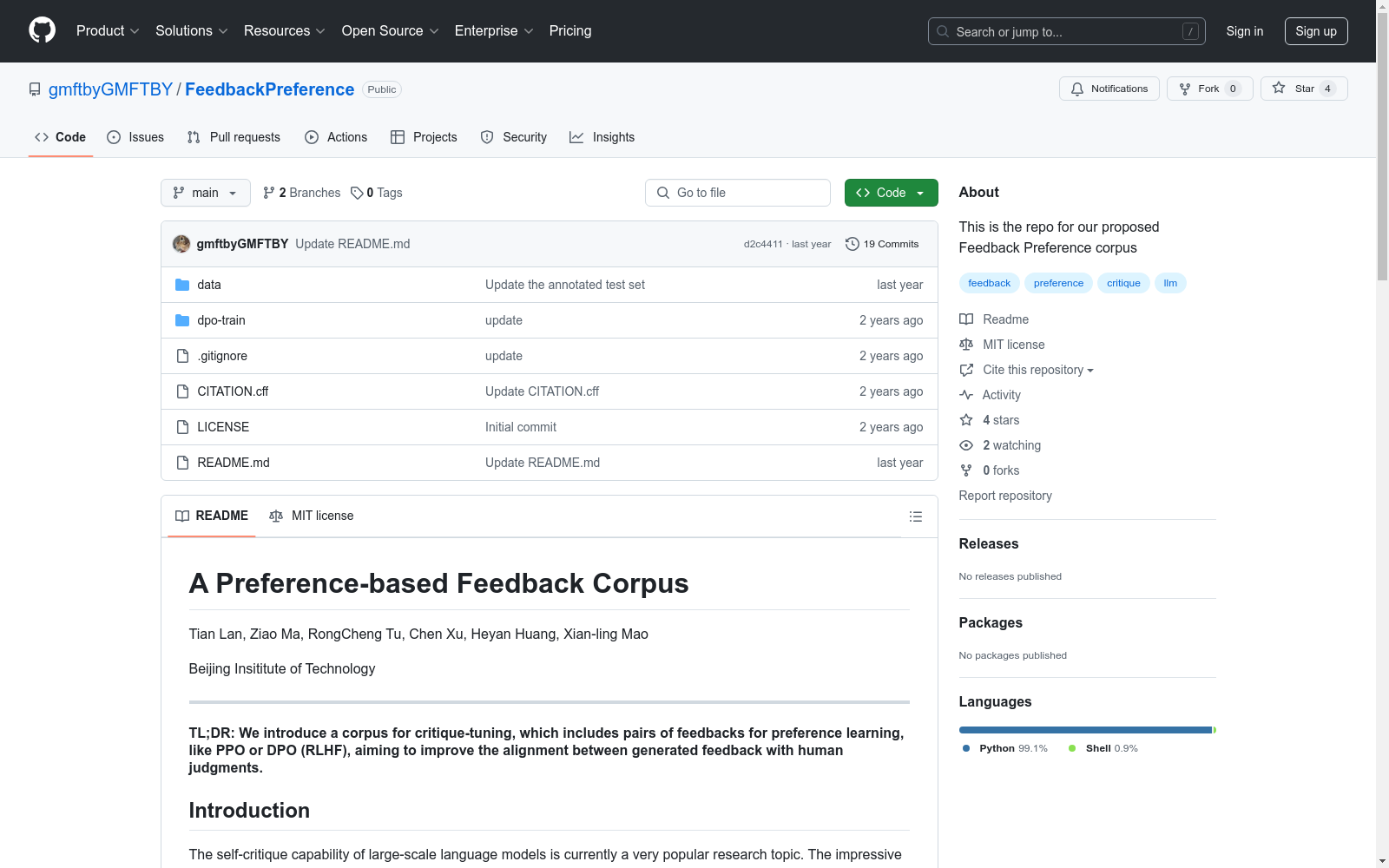Click the Notifications bell icon
The width and height of the screenshot is (1389, 868).
(1077, 89)
